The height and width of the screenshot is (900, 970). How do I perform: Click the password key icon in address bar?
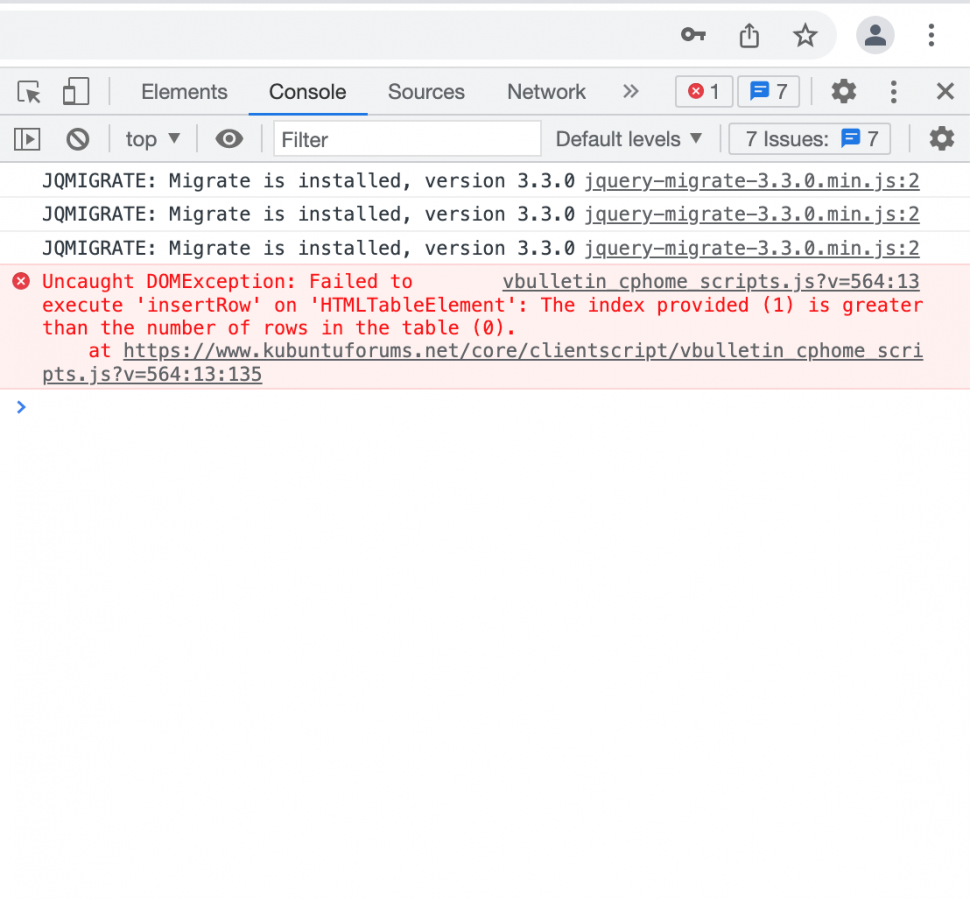point(693,35)
